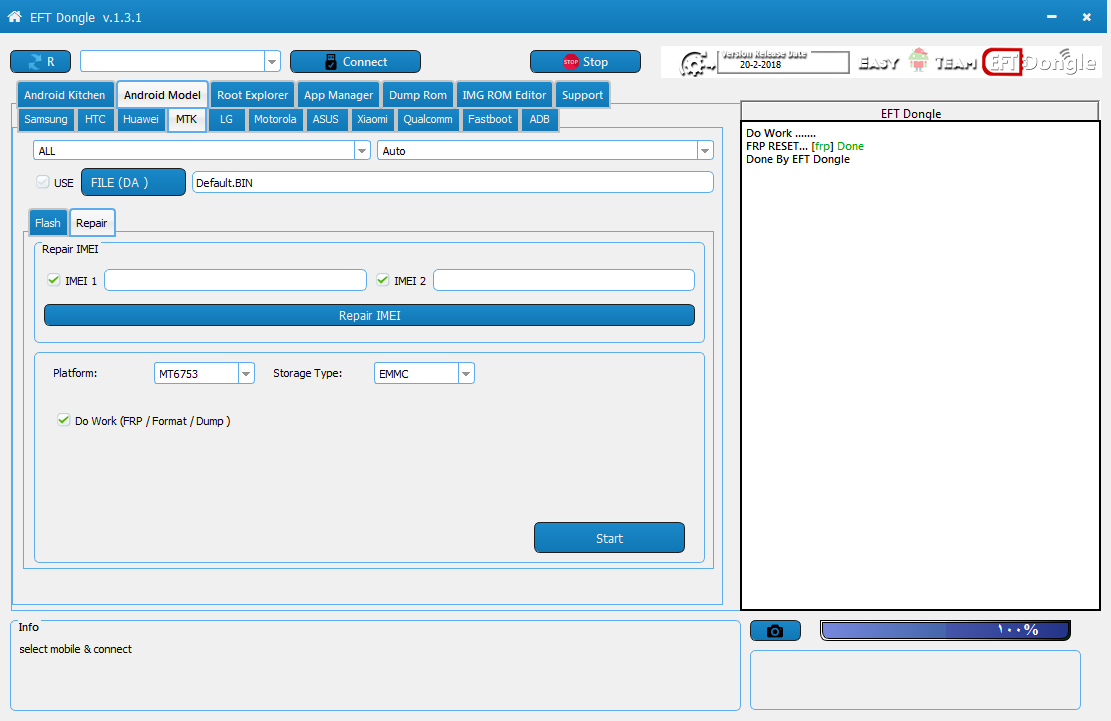The image size is (1111, 721).
Task: Click the Stop button with red icon
Action: pos(585,62)
